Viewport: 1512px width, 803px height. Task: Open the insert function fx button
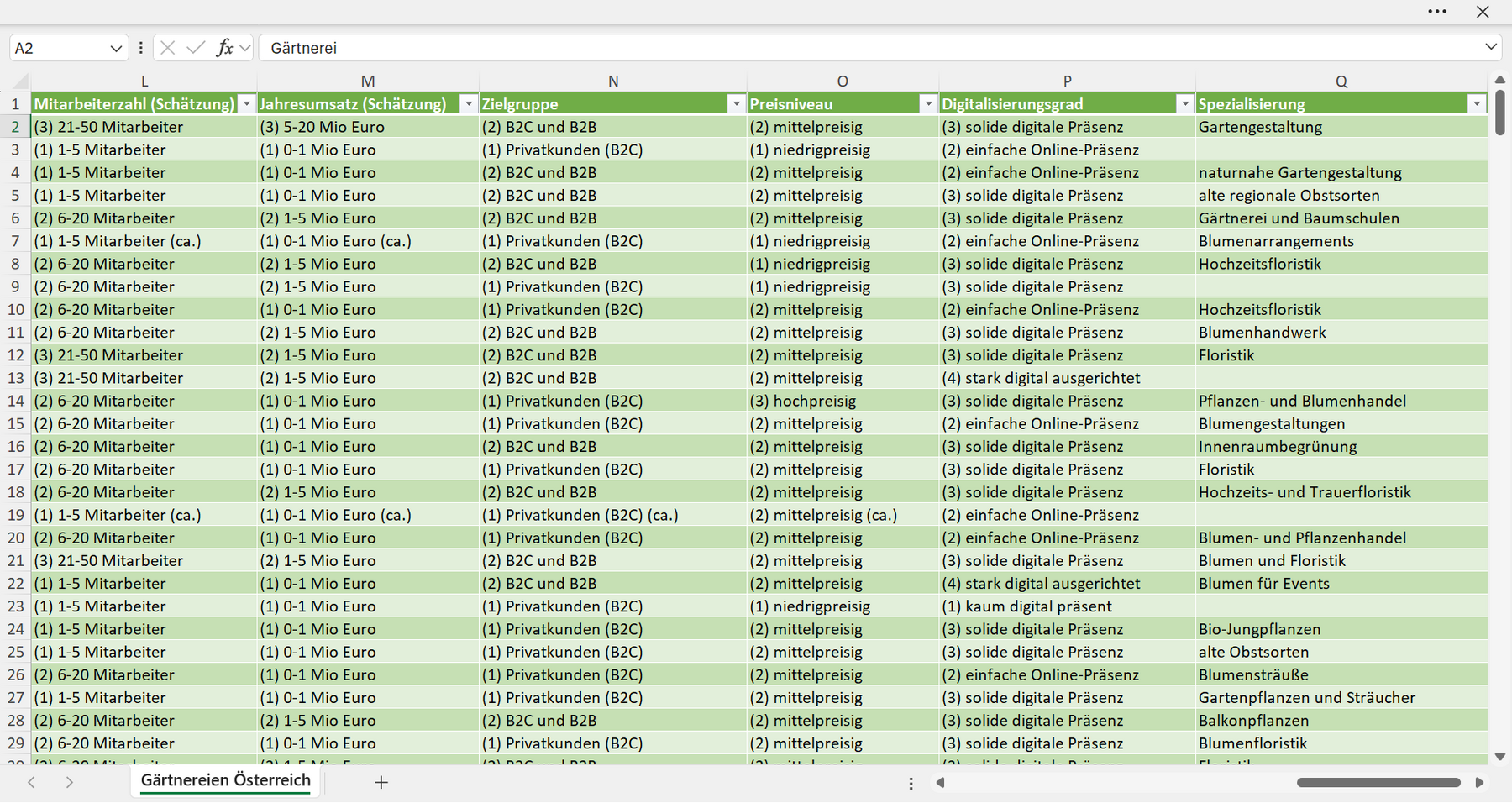click(x=224, y=48)
